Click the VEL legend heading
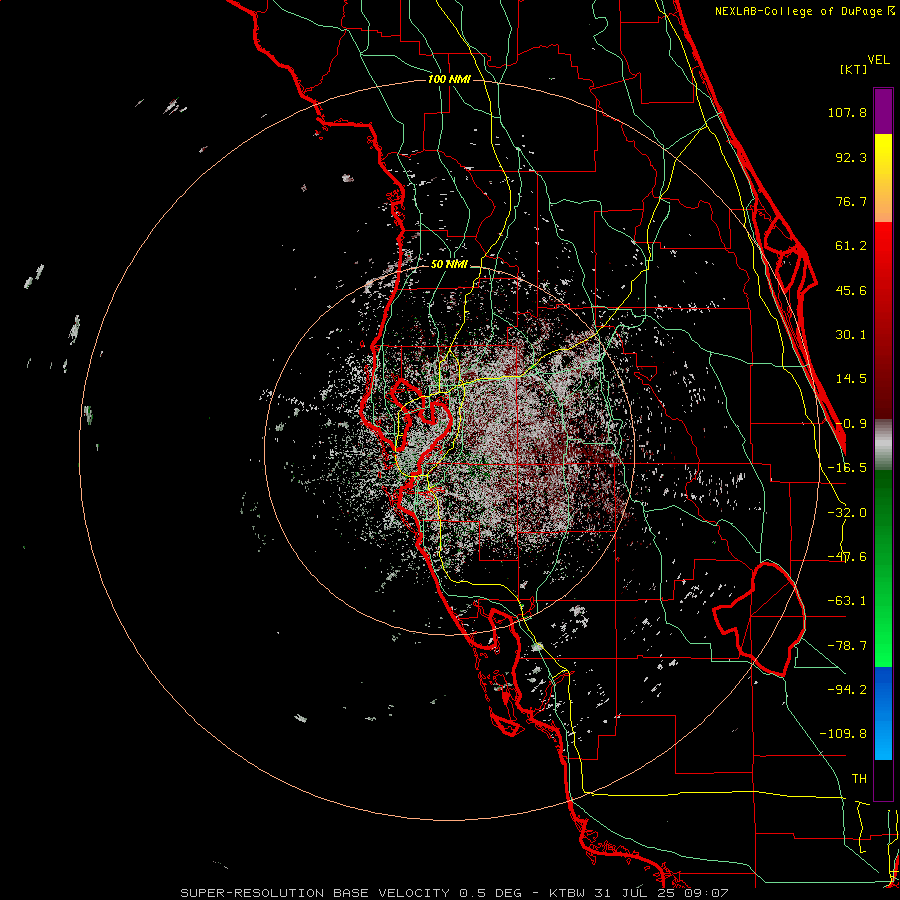 [x=878, y=60]
